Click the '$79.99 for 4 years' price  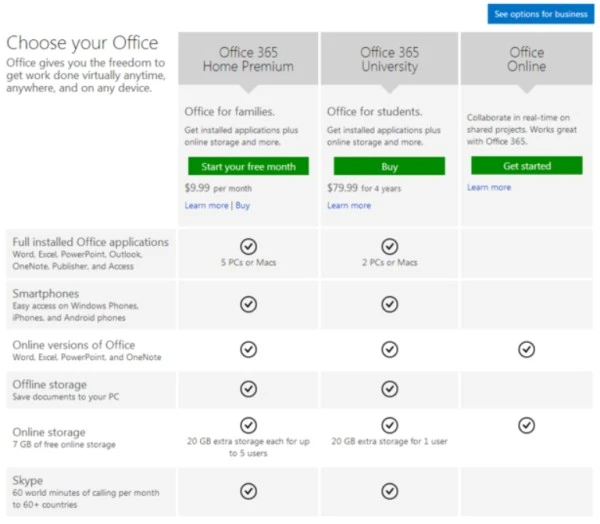364,188
